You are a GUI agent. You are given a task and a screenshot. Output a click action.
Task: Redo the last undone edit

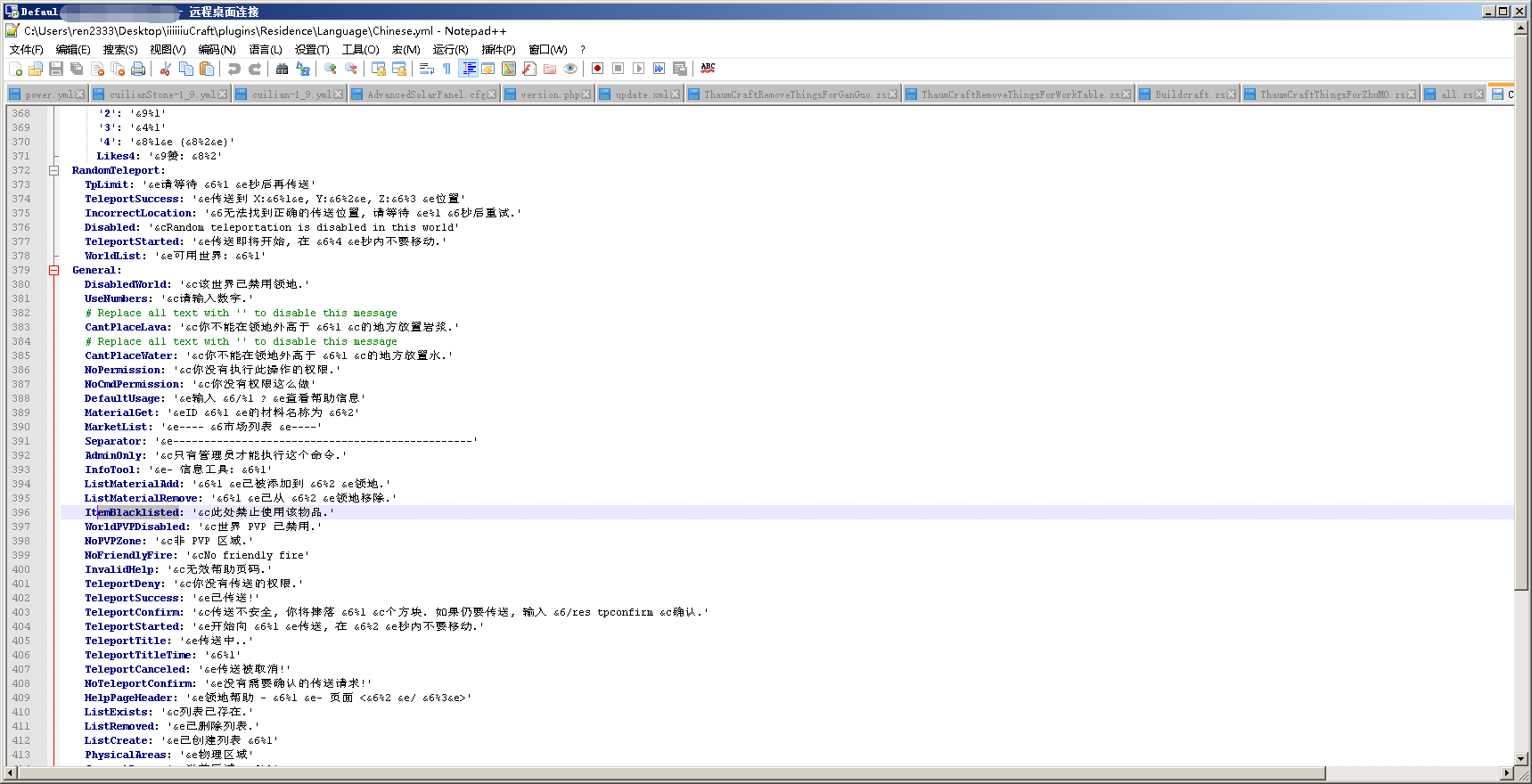(255, 69)
